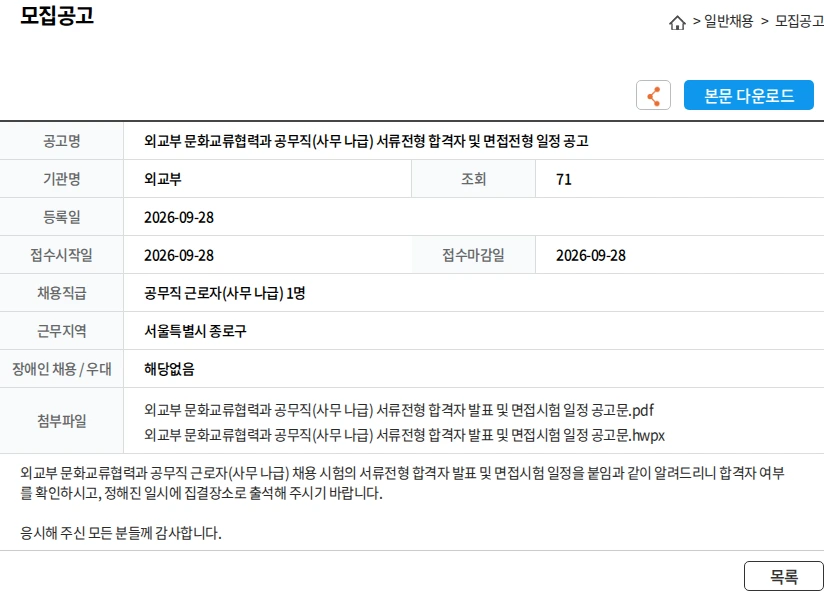Viewport: 824px width, 591px height.
Task: Select the 모집공고 page heading
Action: 57,15
